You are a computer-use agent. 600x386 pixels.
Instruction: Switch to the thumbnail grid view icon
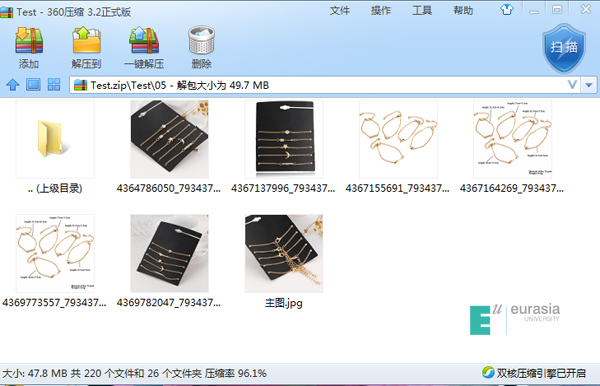point(54,85)
